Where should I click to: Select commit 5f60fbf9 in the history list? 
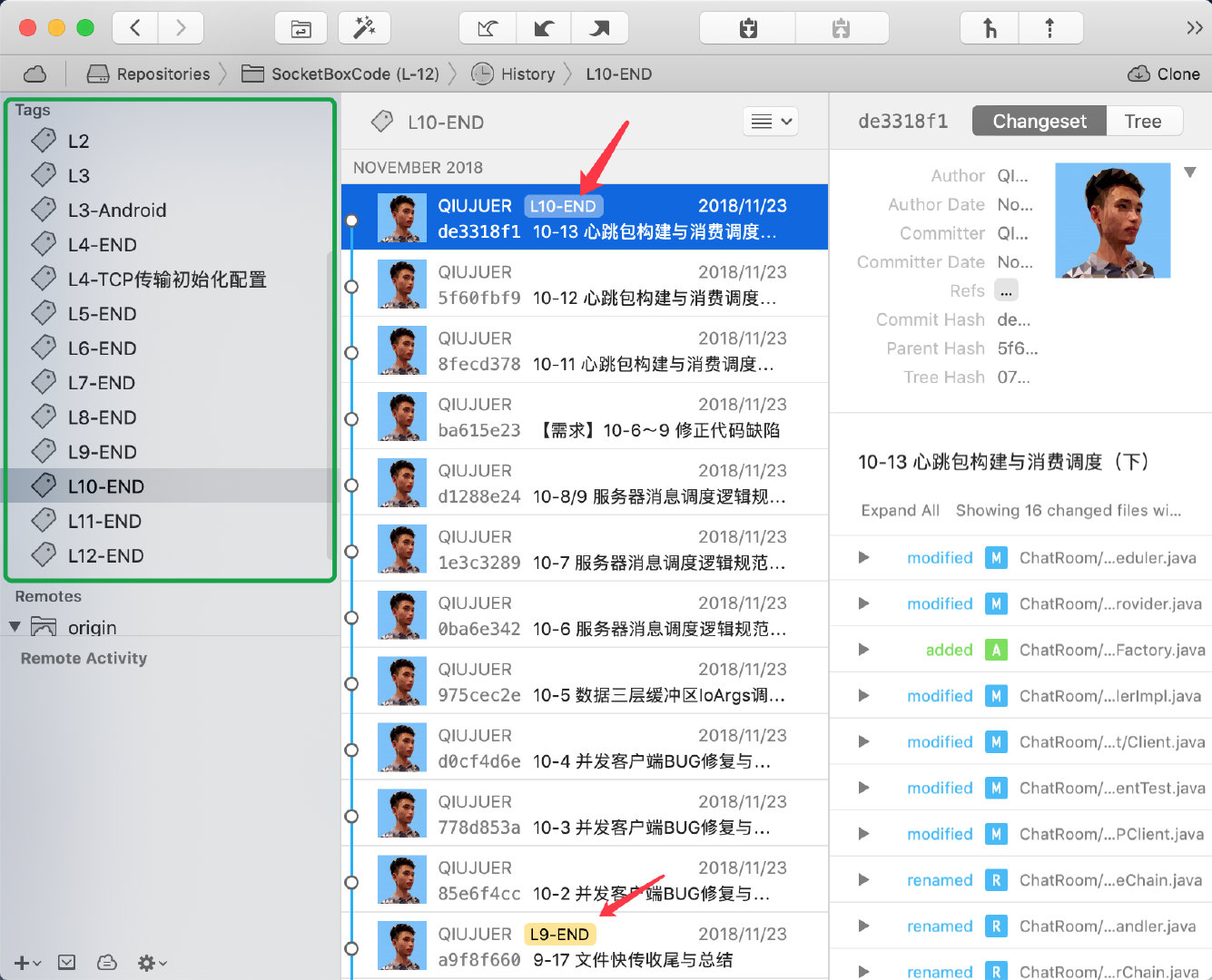[586, 284]
